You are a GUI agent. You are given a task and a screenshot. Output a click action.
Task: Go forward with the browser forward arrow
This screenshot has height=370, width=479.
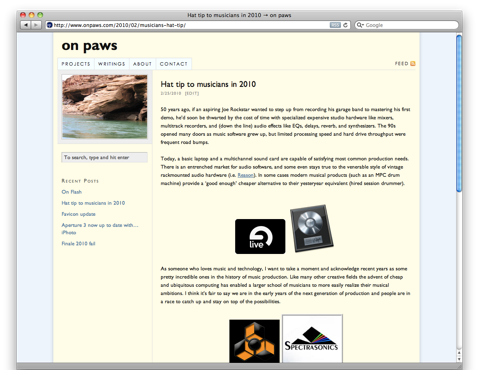36,25
